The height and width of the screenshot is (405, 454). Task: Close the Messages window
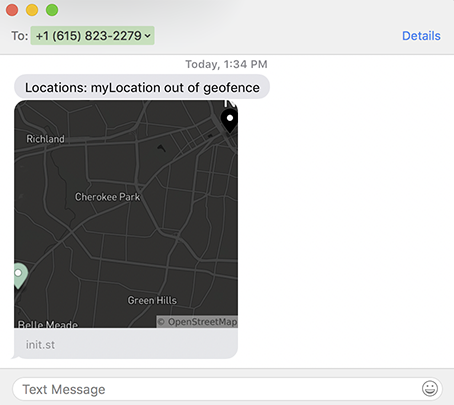pyautogui.click(x=12, y=10)
